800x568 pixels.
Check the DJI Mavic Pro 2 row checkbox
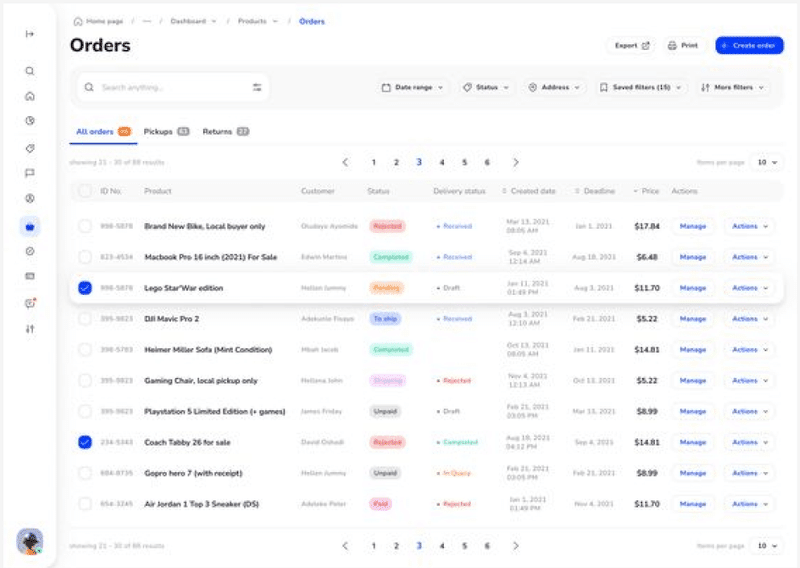point(85,319)
